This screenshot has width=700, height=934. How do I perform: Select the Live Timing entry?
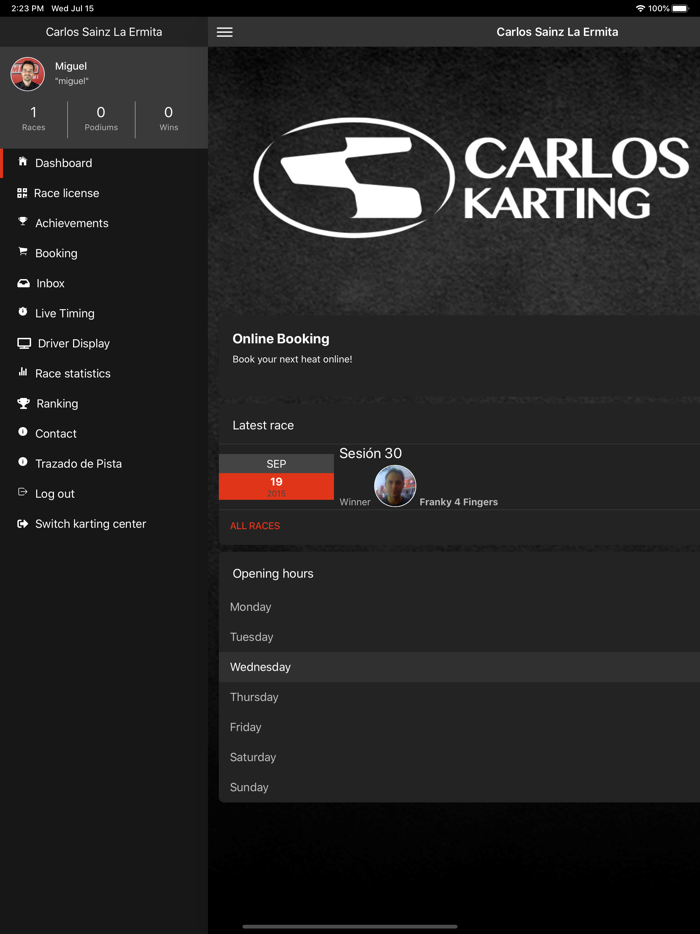[x=65, y=313]
